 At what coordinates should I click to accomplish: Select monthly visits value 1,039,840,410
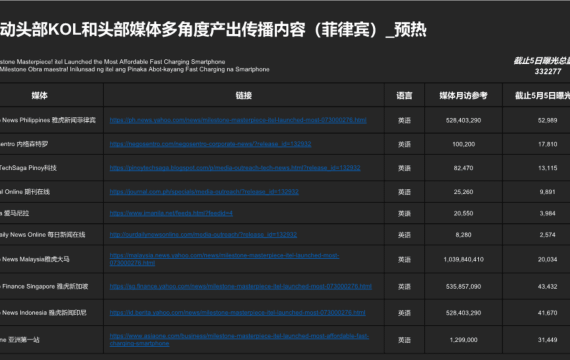[x=463, y=259]
